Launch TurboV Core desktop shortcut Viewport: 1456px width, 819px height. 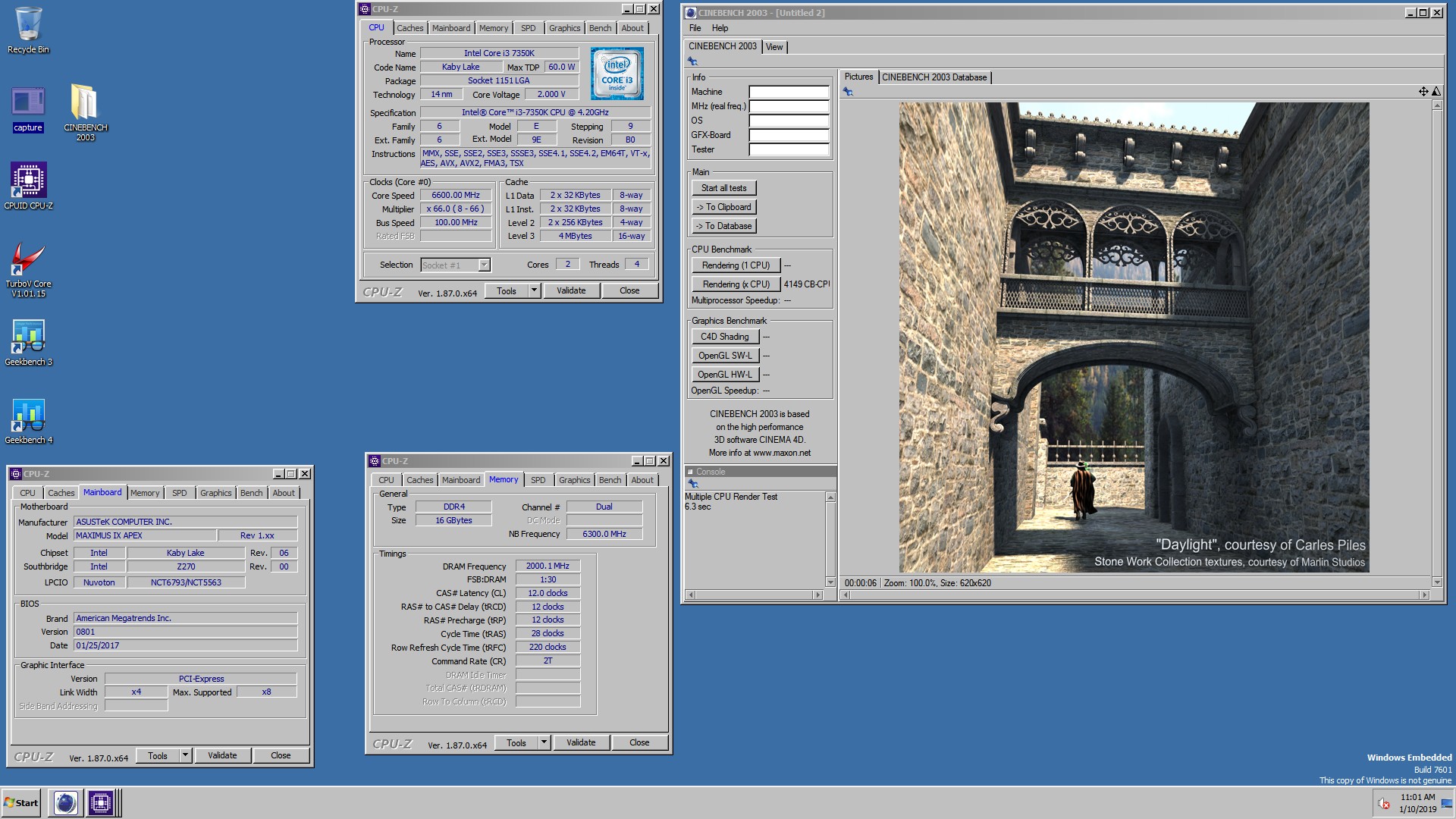[x=28, y=269]
